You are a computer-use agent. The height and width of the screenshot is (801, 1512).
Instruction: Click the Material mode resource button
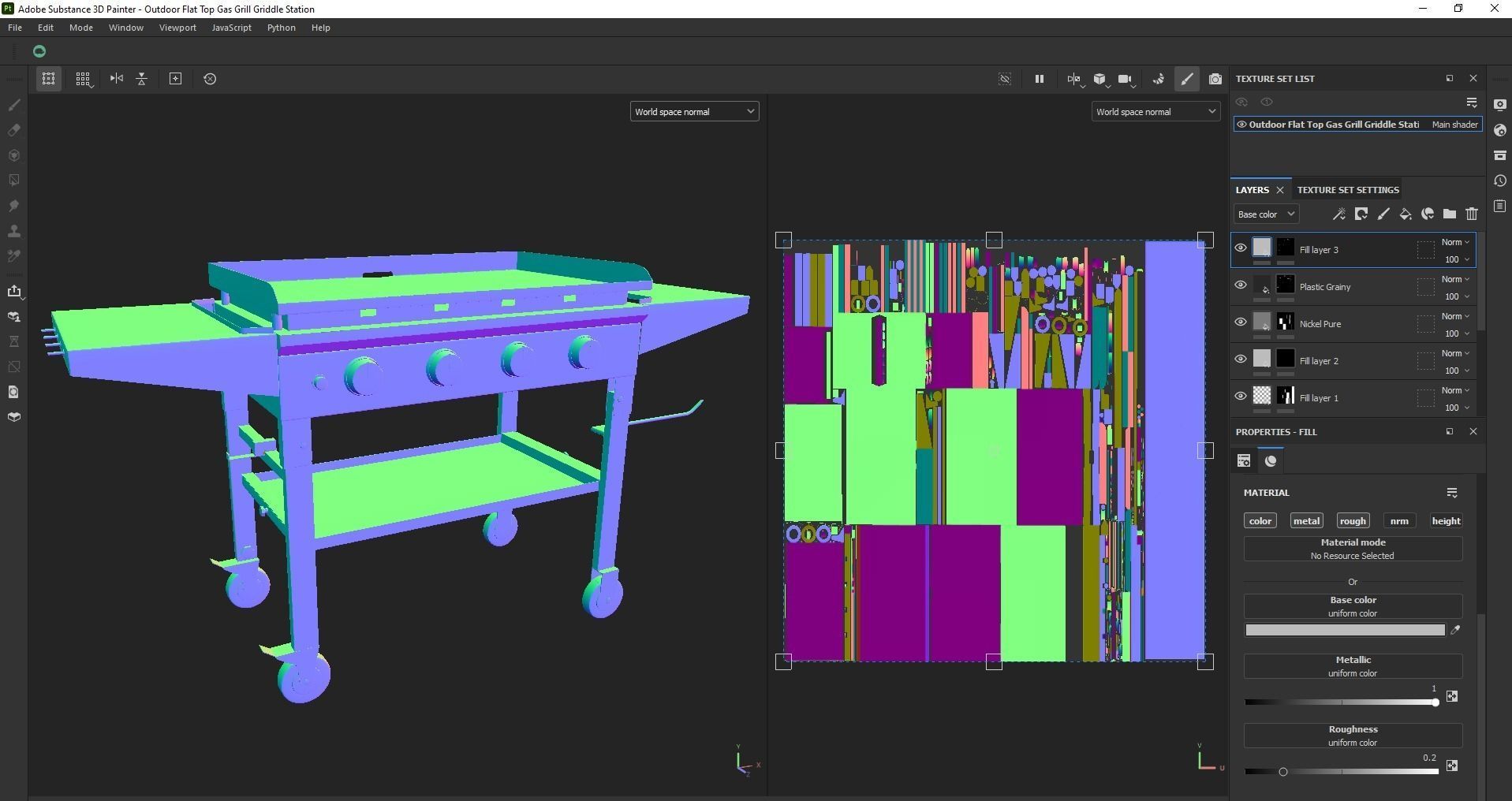pos(1353,549)
